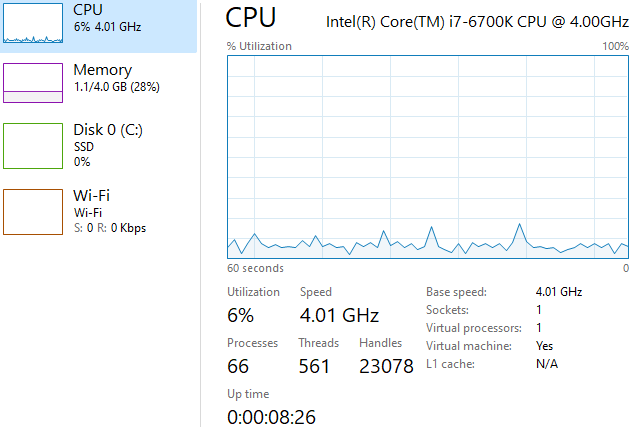633x427 pixels.
Task: Click the Disk 0 green thumbnail graph
Action: pyautogui.click(x=33, y=145)
